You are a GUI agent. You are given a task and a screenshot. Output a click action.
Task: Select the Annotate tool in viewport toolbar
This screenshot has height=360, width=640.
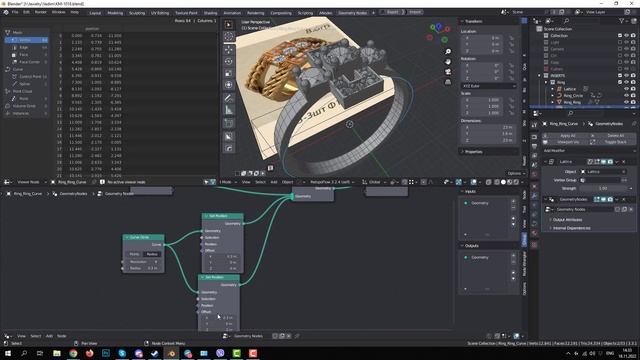pyautogui.click(x=229, y=98)
